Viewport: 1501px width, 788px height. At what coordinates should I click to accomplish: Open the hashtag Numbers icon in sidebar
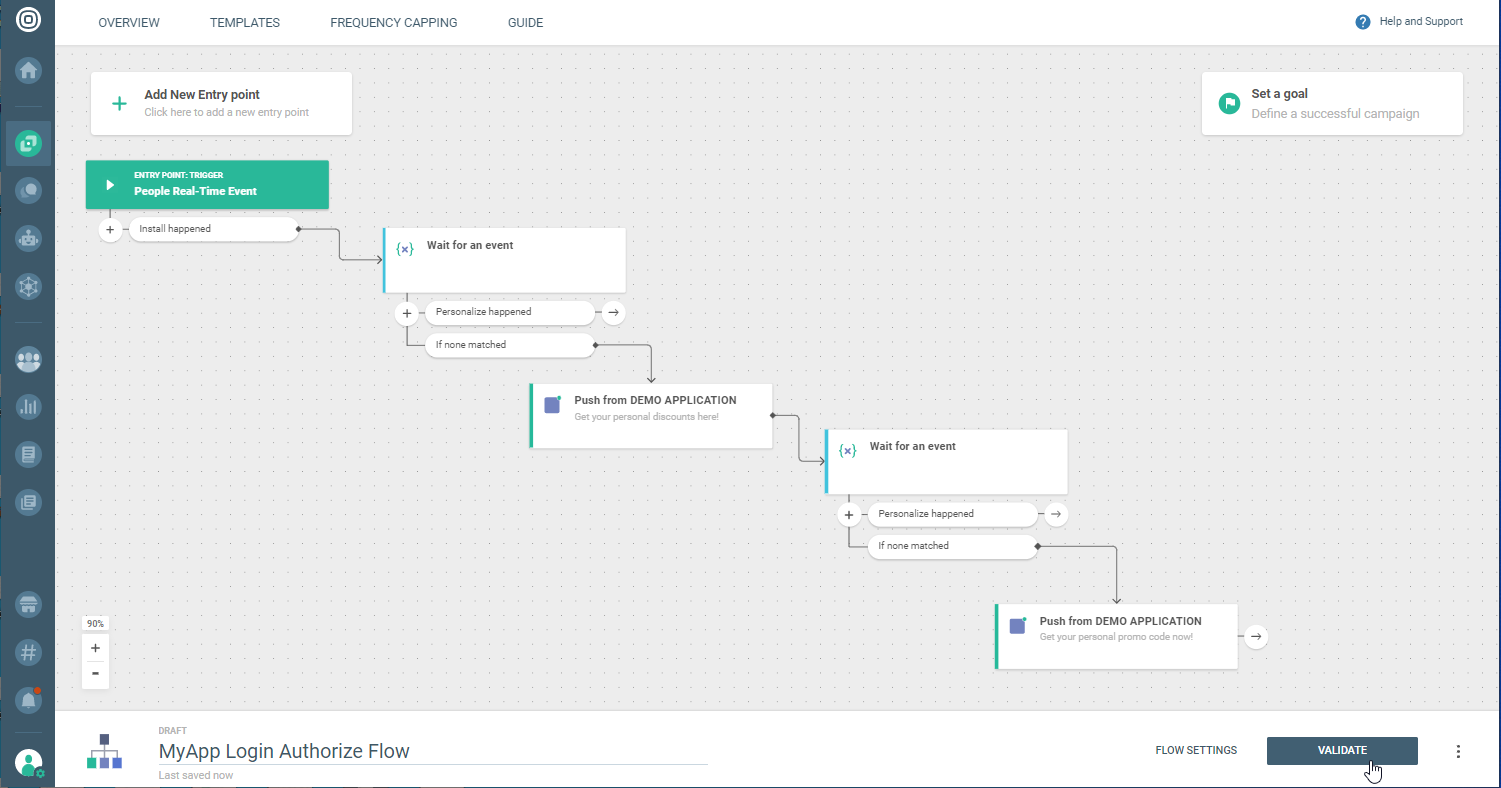[28, 653]
